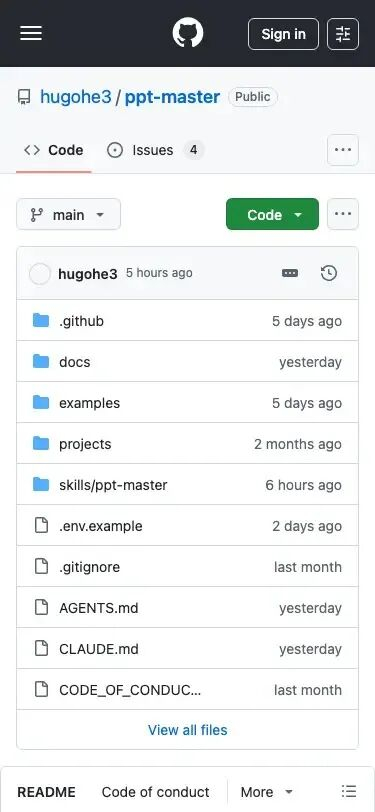Expand the More dropdown in README bar
375x812 pixels.
pyautogui.click(x=267, y=792)
